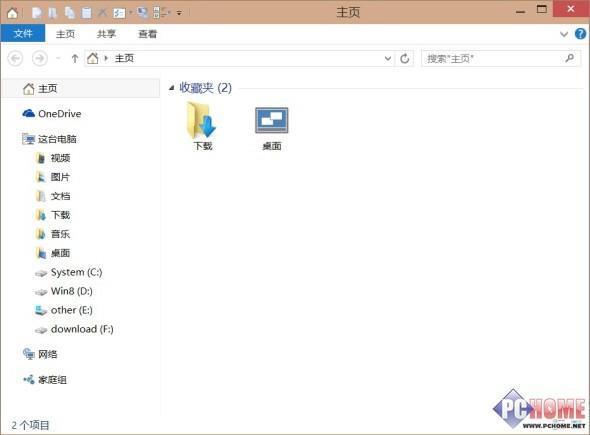The image size is (590, 435).
Task: Select the 桌面 desktop icon in favorites
Action: (272, 120)
